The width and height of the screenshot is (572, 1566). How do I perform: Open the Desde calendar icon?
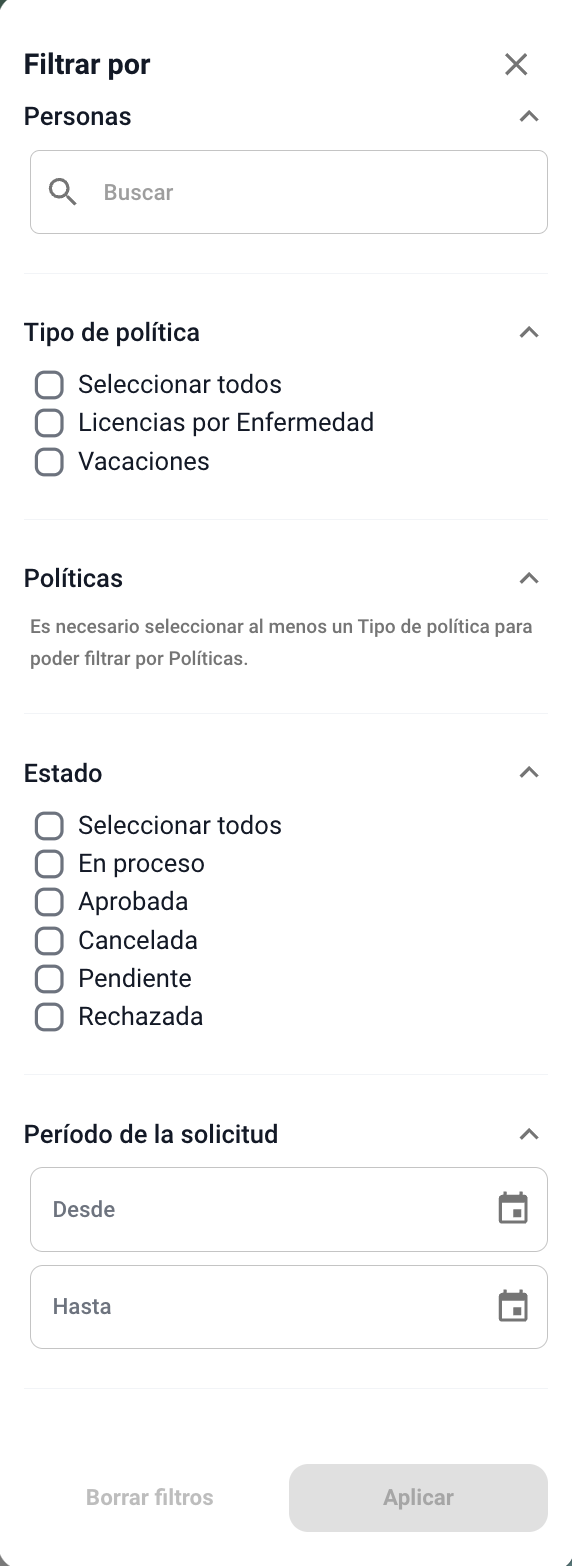point(513,1209)
